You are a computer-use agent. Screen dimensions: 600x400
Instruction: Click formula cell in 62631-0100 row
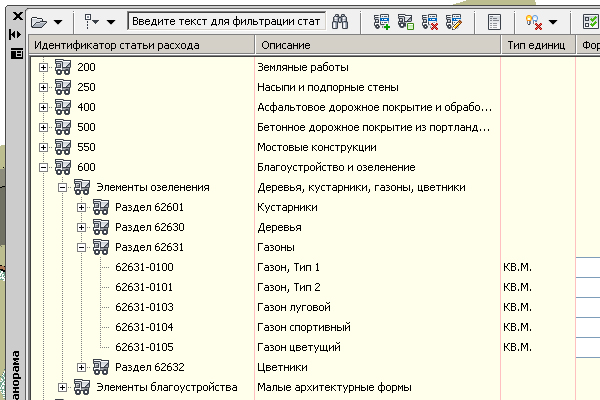588,267
